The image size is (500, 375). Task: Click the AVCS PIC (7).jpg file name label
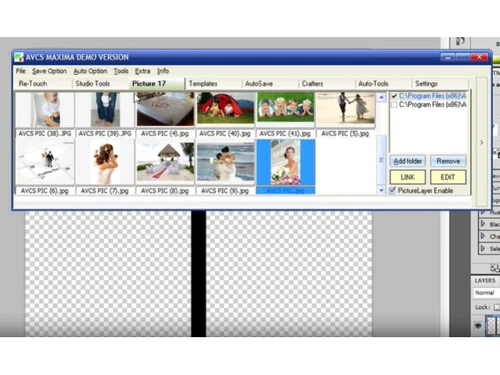[105, 191]
